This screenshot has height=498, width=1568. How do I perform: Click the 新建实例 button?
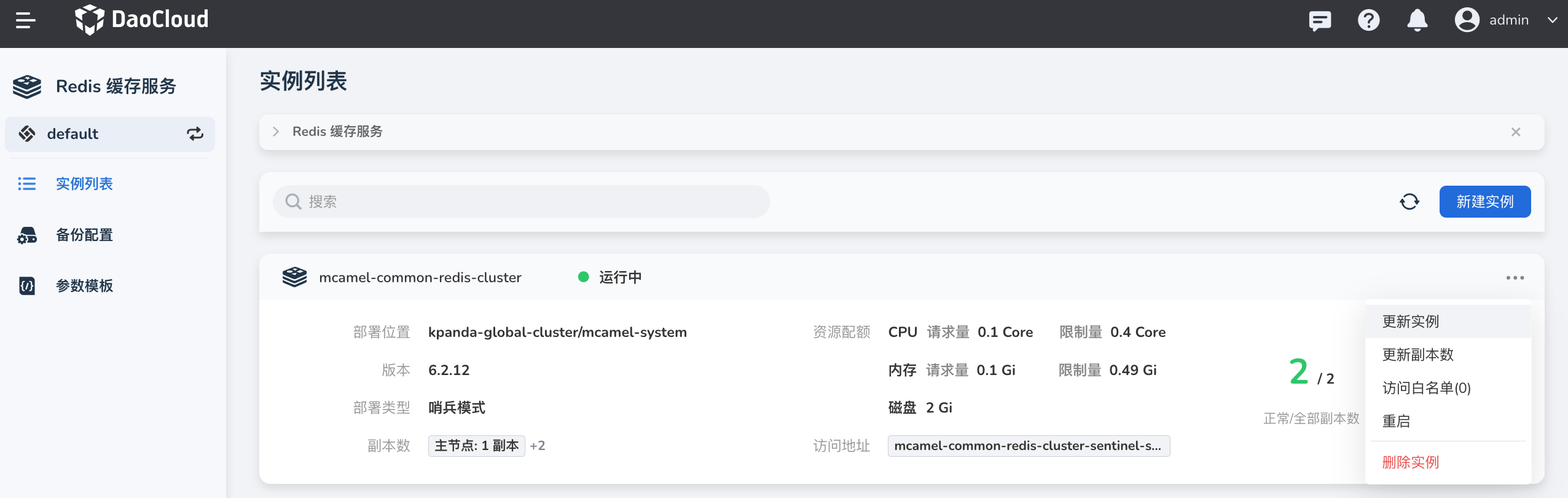pyautogui.click(x=1484, y=202)
